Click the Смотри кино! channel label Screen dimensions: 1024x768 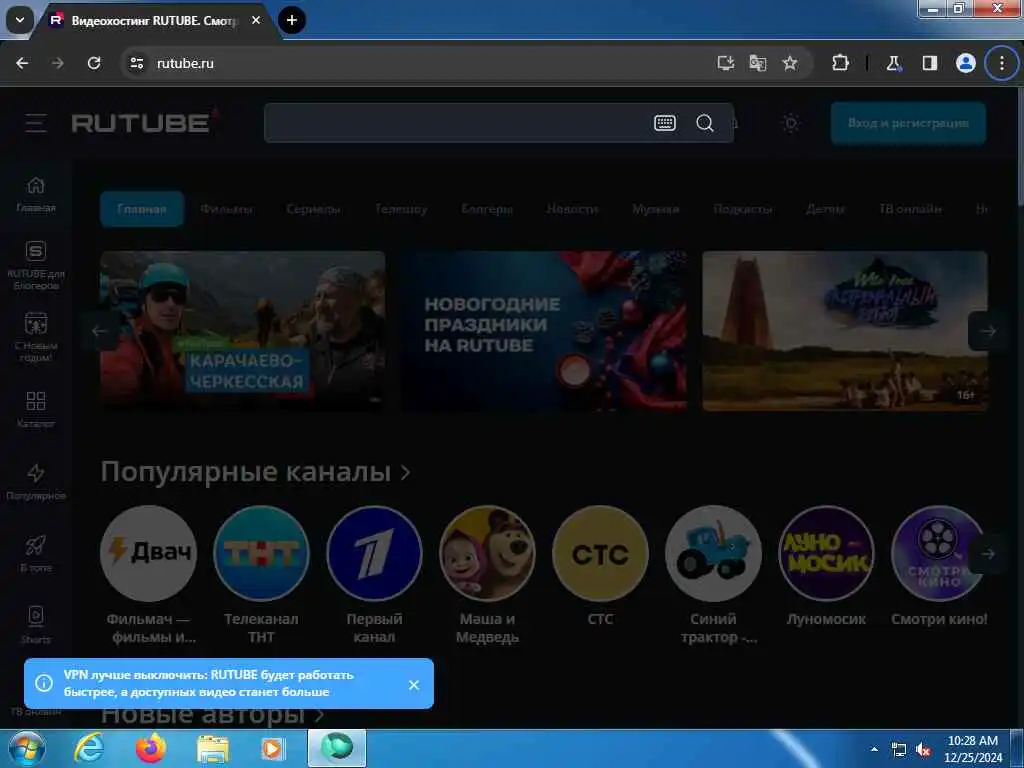tap(939, 619)
